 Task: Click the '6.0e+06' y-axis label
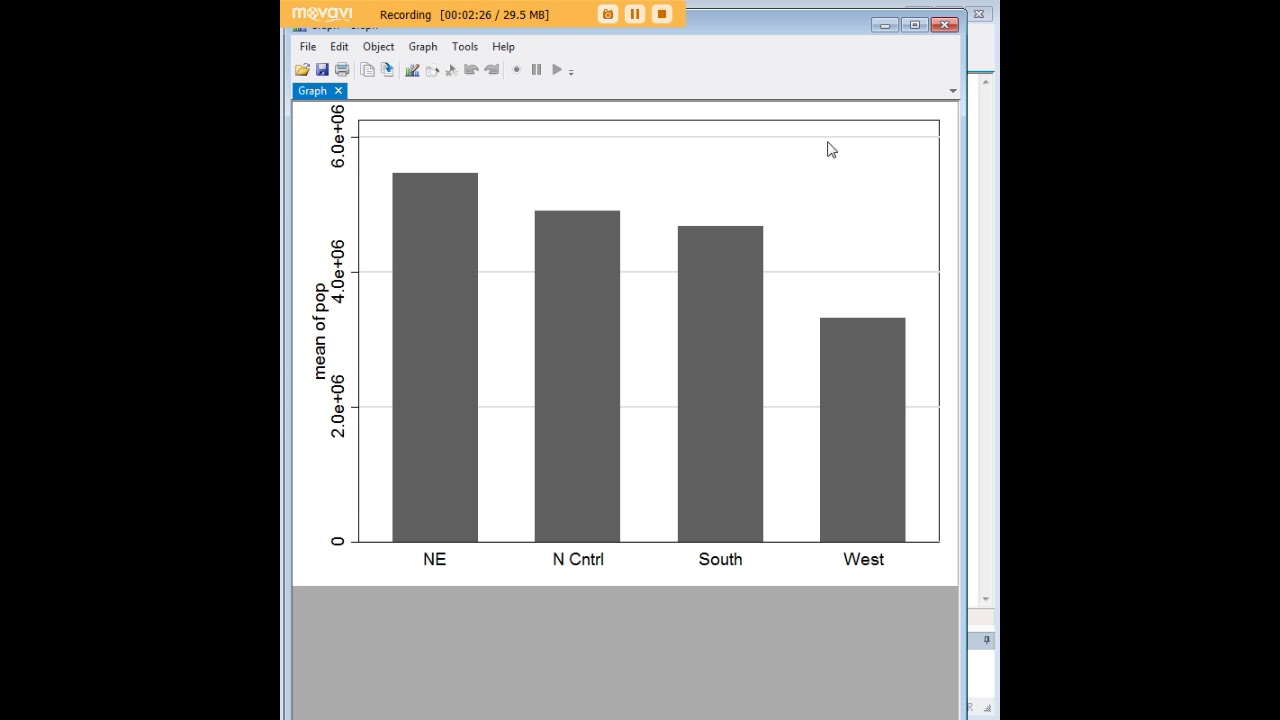pyautogui.click(x=338, y=137)
